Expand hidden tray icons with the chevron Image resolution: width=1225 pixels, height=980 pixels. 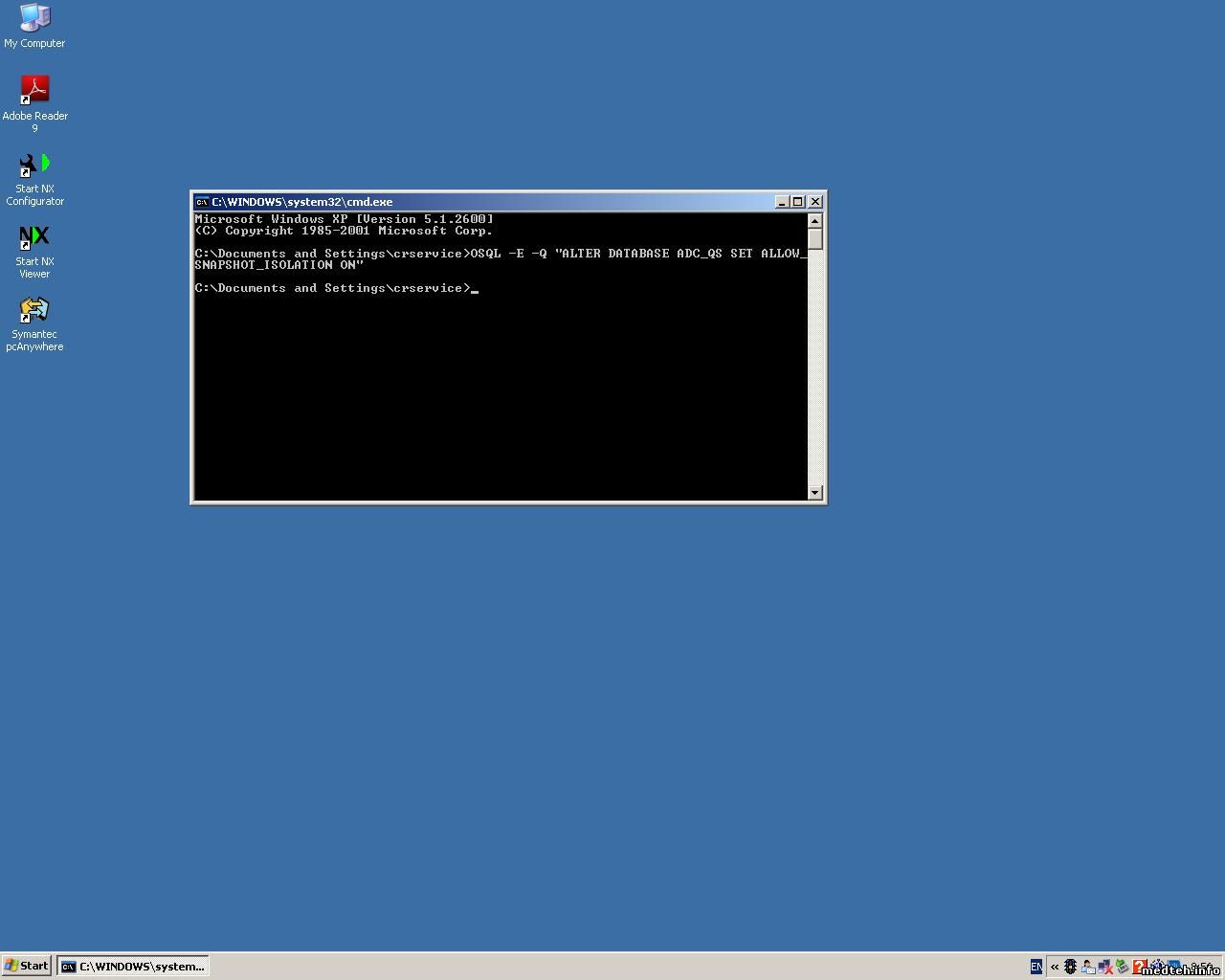pos(1055,967)
